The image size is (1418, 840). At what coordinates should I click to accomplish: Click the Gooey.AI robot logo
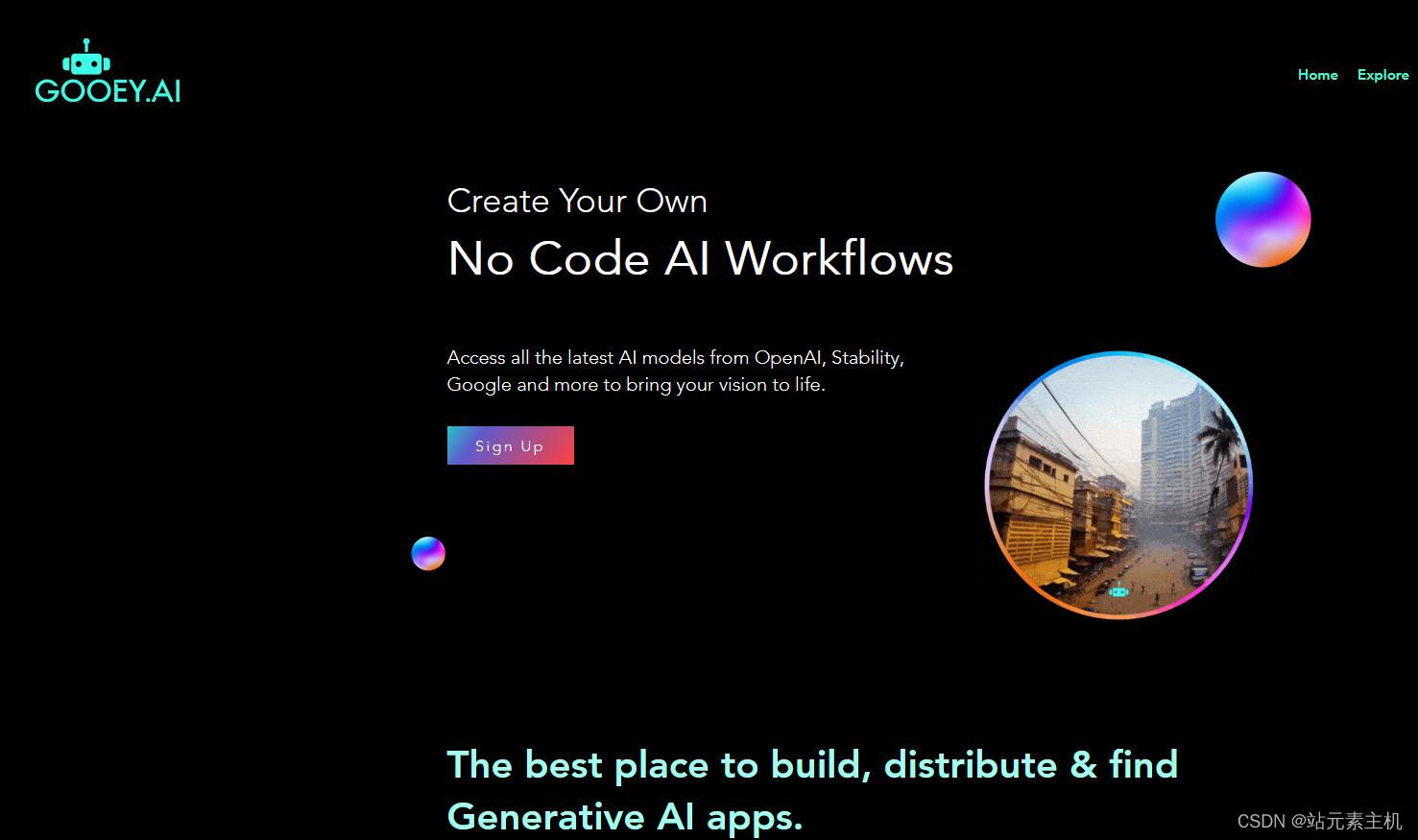(108, 71)
